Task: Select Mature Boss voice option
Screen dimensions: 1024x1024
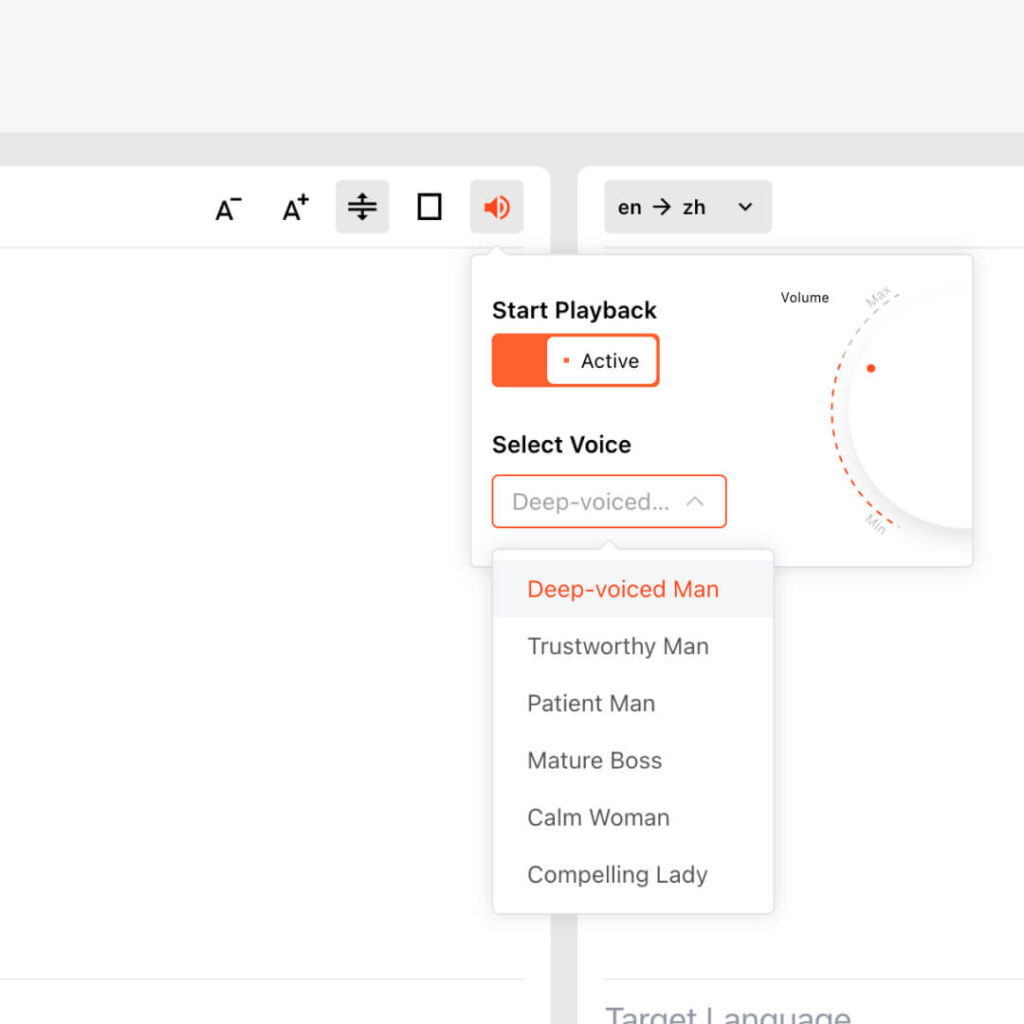Action: point(594,760)
